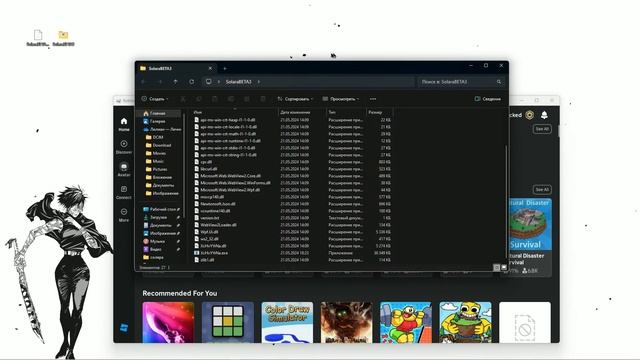Open Discover in the Roblox sidebar
The height and width of the screenshot is (360, 640).
(x=124, y=147)
